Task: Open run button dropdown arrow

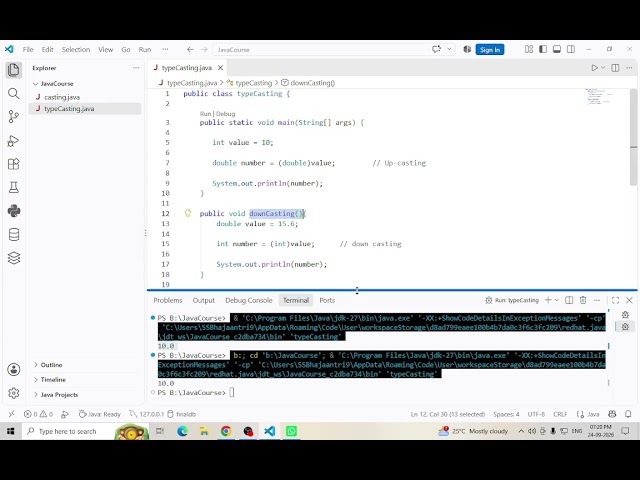Action: 603,68
